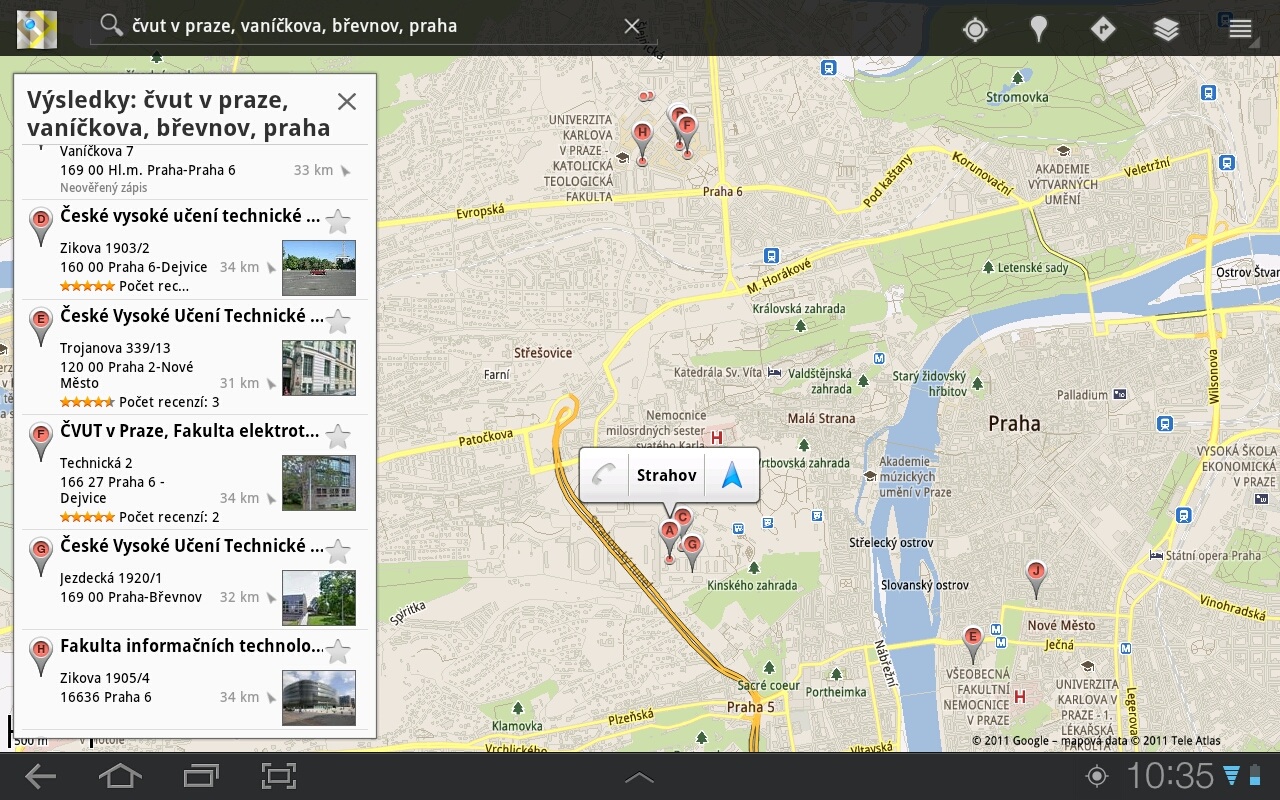Select result F ČVUT v Praze, Fakulta elektrot
This screenshot has width=1280, height=800.
195,472
